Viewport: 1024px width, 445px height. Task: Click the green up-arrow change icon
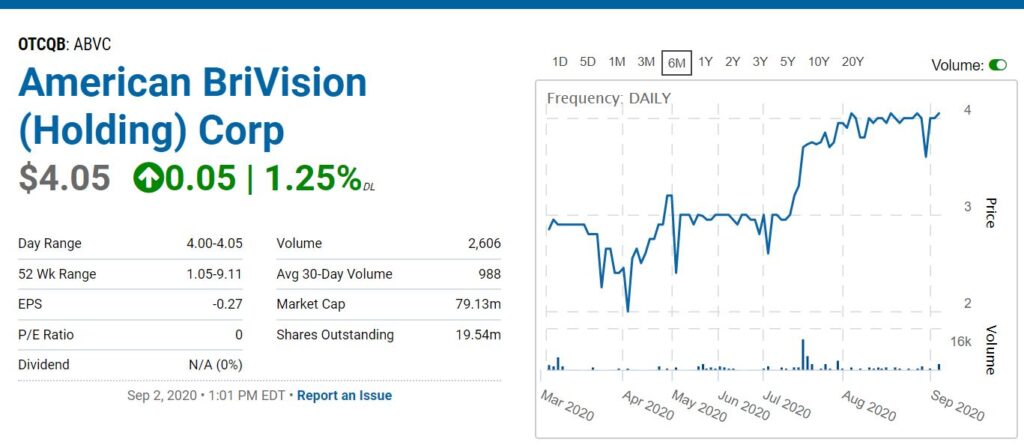tap(148, 178)
